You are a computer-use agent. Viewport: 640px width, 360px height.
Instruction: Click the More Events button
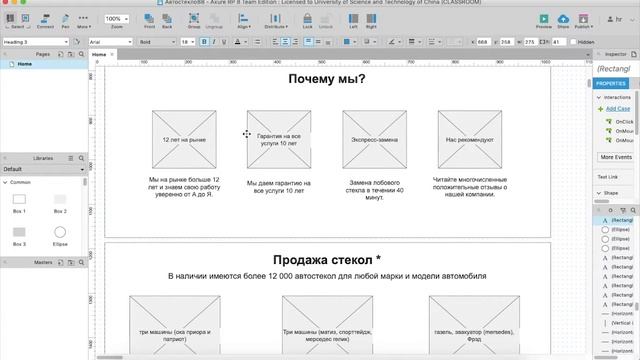point(616,157)
